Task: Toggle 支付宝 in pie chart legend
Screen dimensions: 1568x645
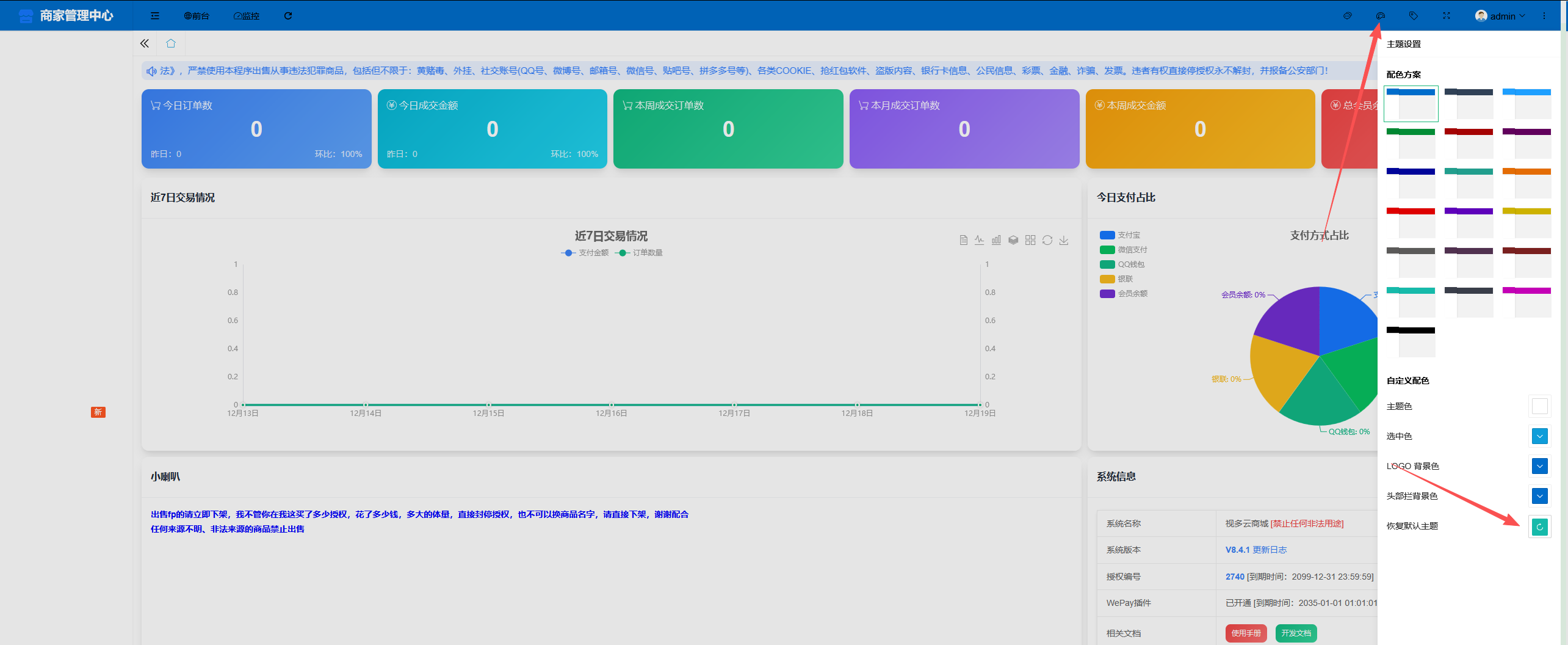Action: 1120,235
